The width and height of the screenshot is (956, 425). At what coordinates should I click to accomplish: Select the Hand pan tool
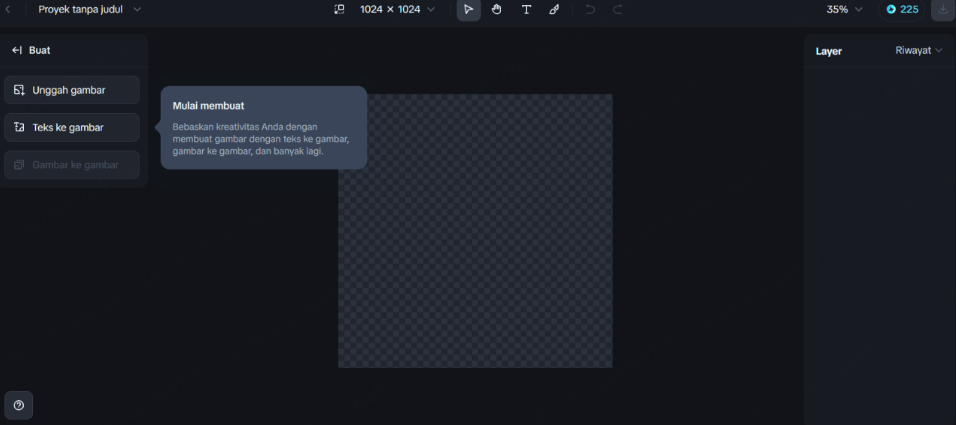tap(497, 10)
